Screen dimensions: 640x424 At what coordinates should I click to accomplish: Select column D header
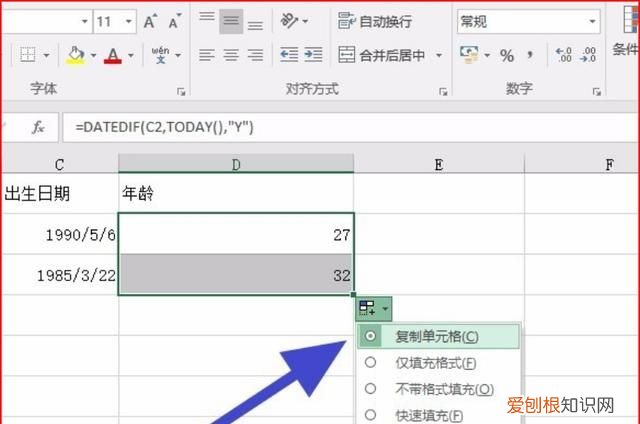click(236, 164)
